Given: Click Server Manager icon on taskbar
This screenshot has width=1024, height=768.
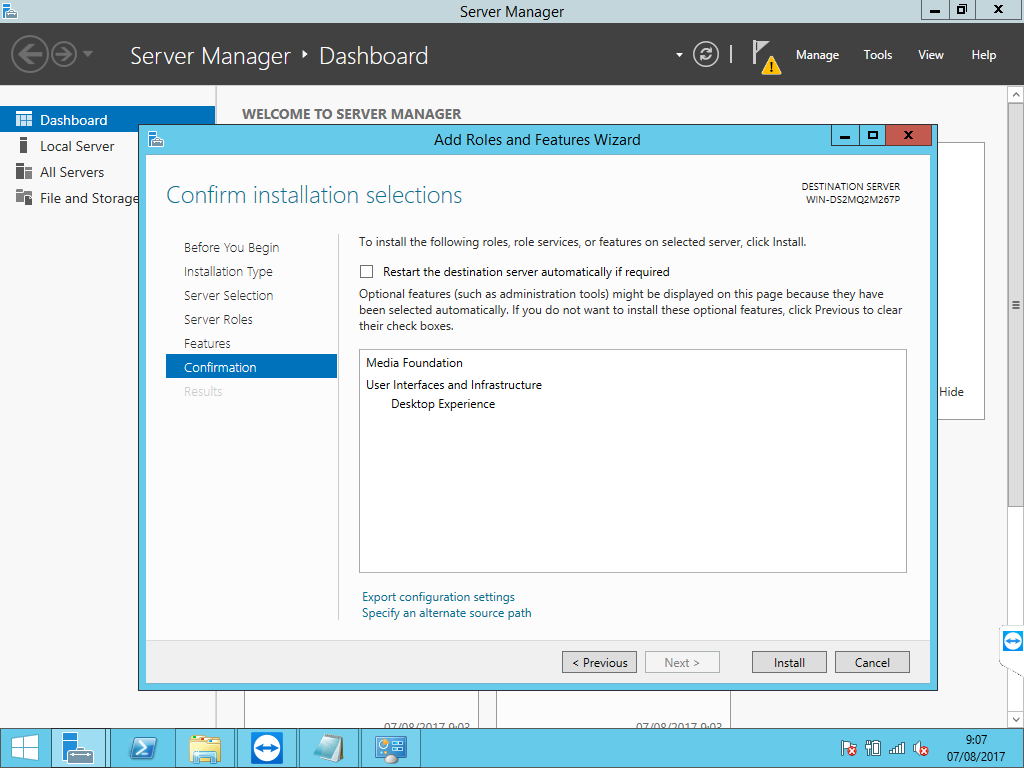Looking at the screenshot, I should tap(78, 748).
